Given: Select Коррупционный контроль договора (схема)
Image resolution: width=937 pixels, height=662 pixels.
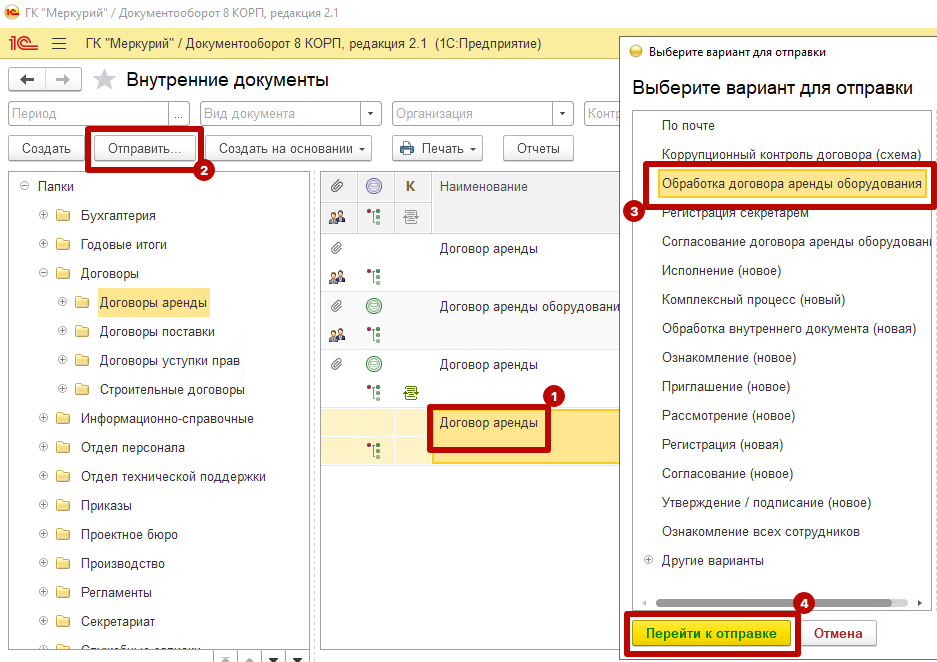Looking at the screenshot, I should click(791, 154).
